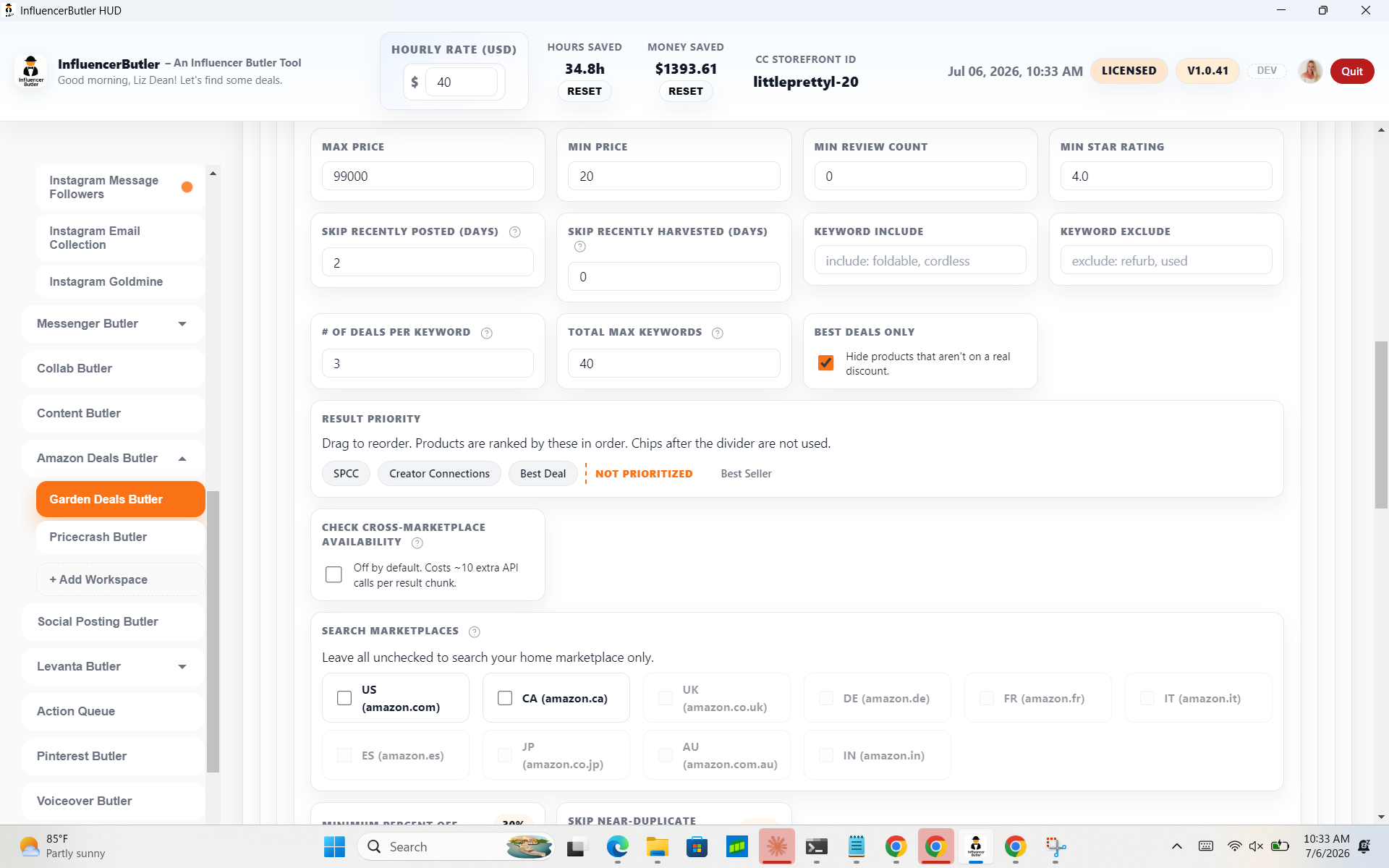Show hidden system tray icons

1177,846
